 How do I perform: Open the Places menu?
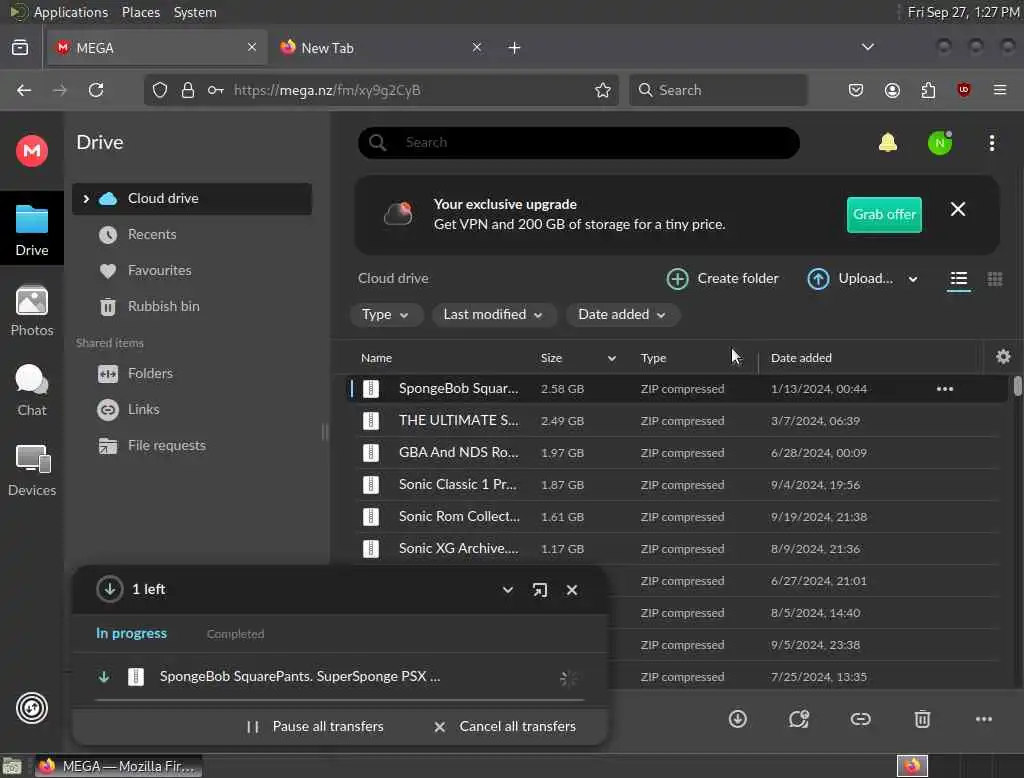coord(140,12)
